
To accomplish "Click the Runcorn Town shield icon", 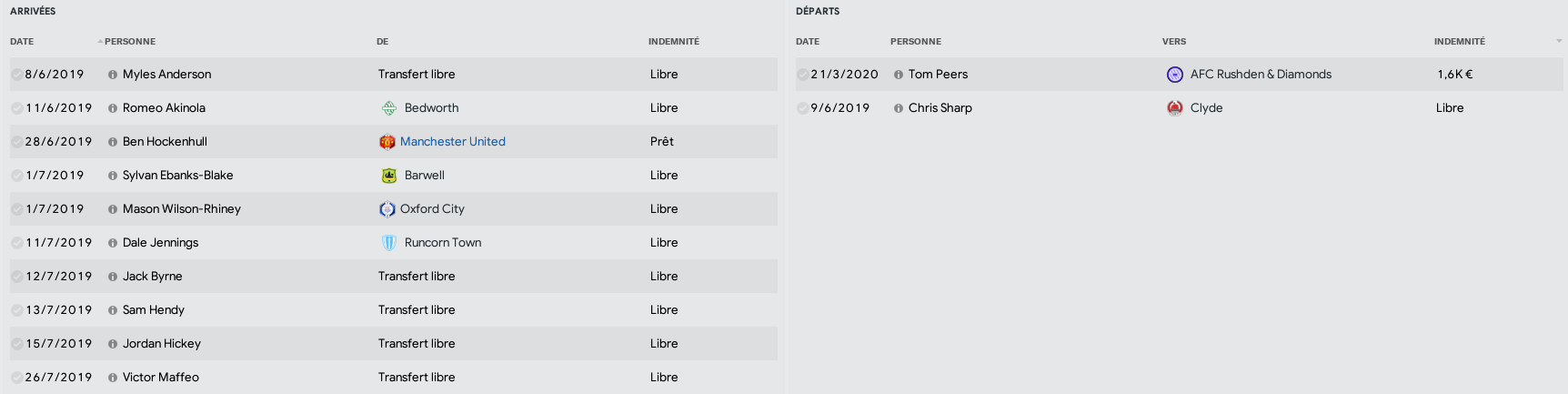I will pos(389,243).
